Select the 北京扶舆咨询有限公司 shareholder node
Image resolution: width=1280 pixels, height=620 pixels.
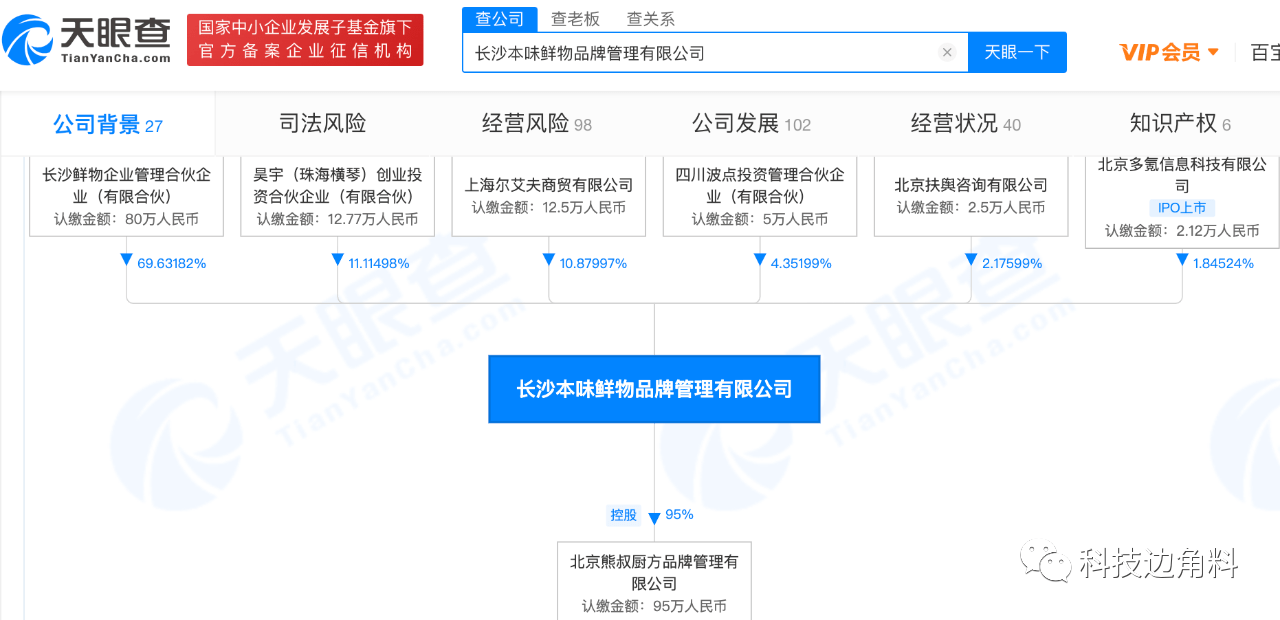click(971, 195)
